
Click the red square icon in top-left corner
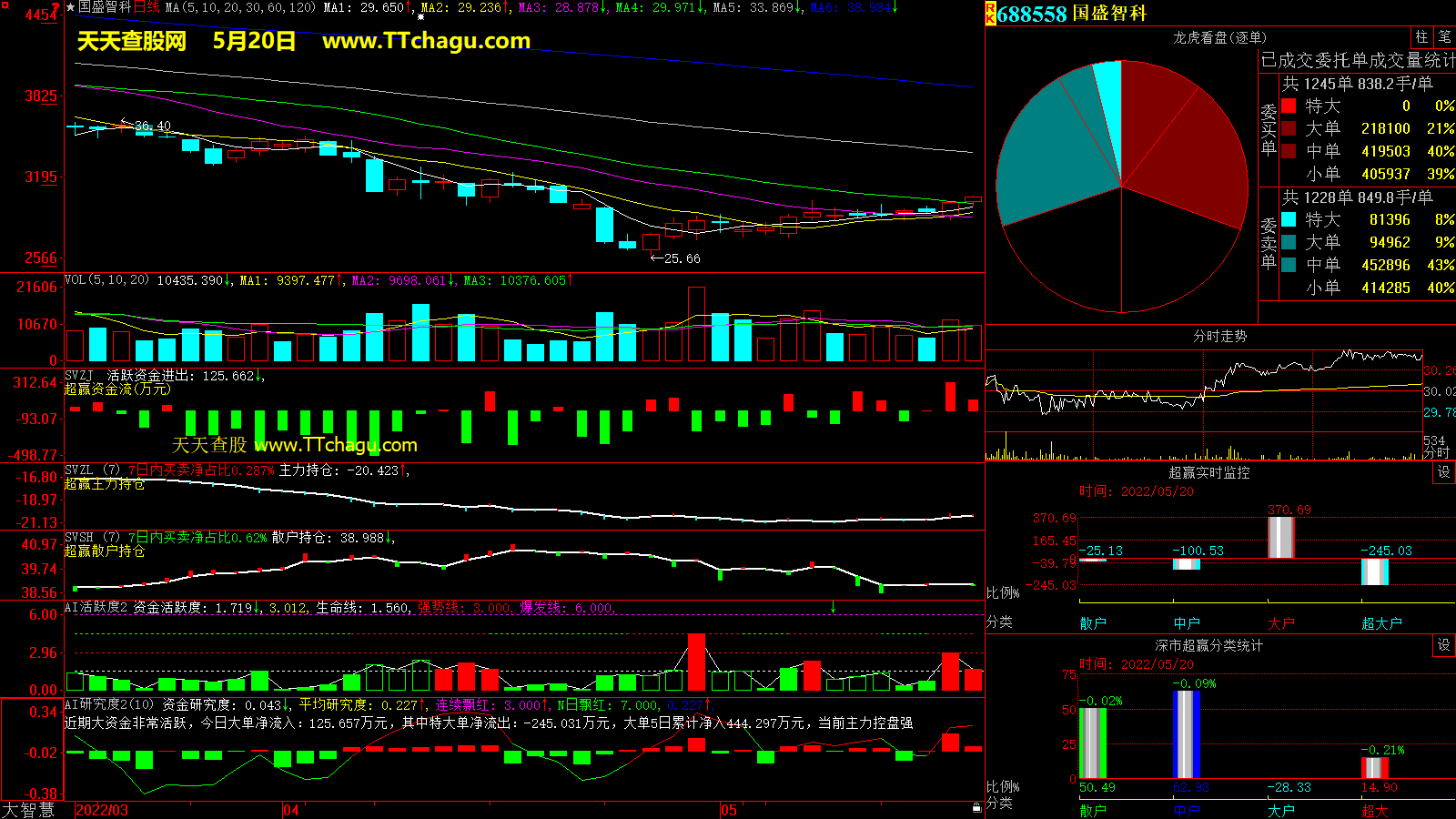click(x=5, y=5)
